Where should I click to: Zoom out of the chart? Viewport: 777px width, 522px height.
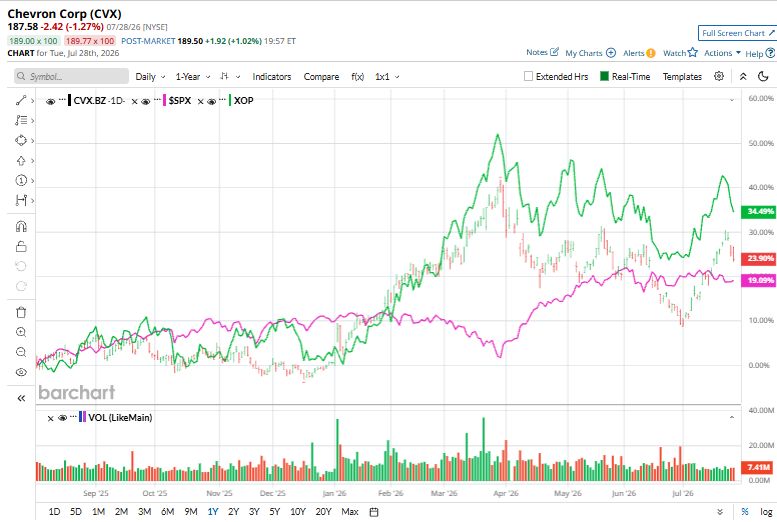point(21,352)
